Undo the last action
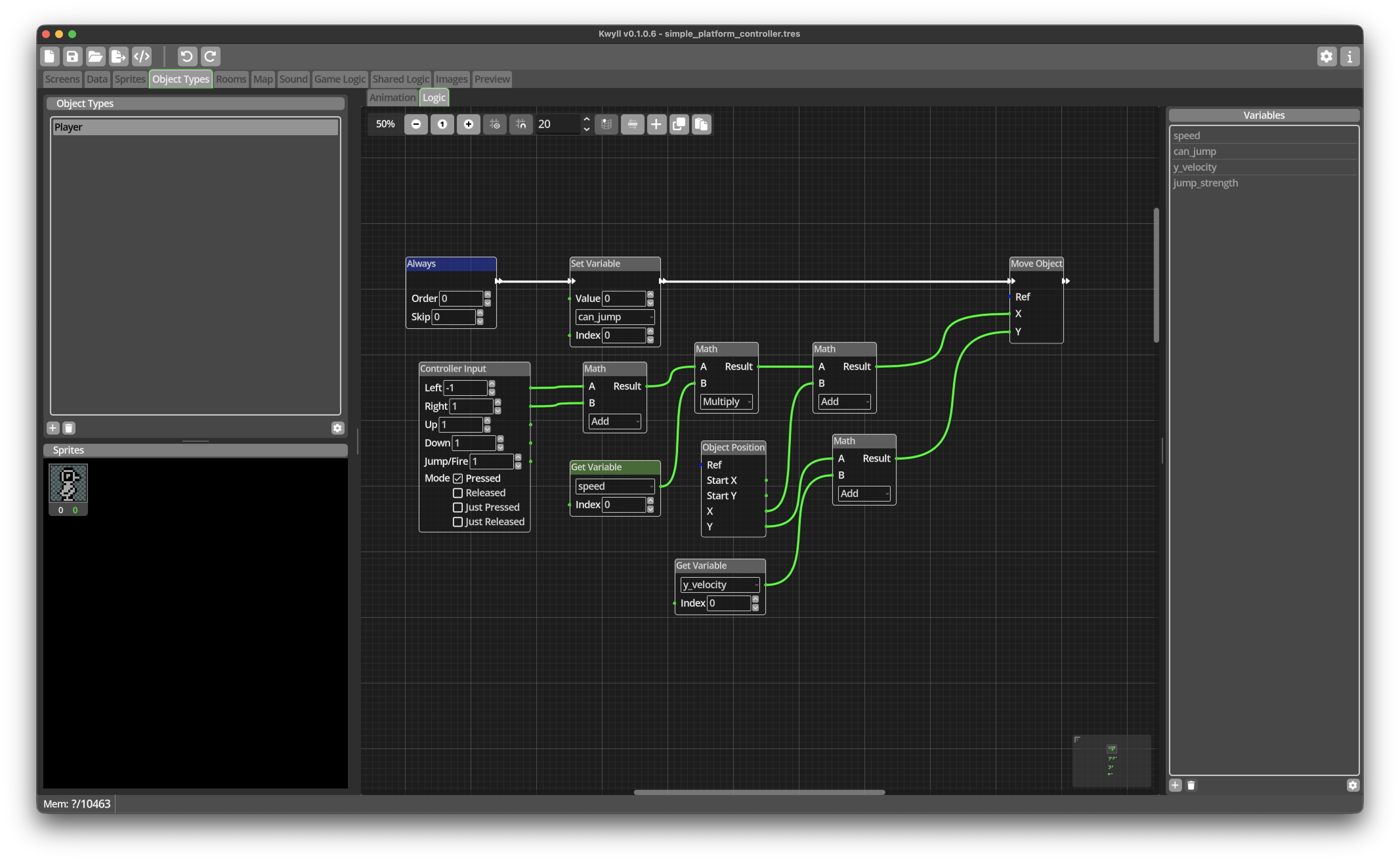This screenshot has height=862, width=1400. point(187,56)
